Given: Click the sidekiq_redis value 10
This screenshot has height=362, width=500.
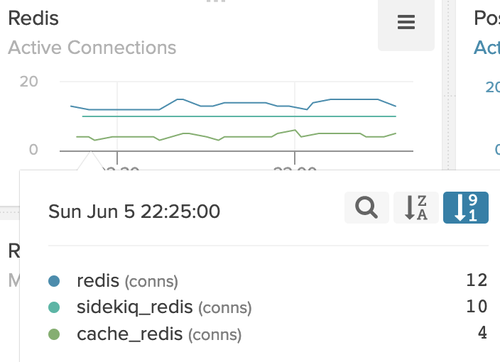Looking at the screenshot, I should pos(477,307).
